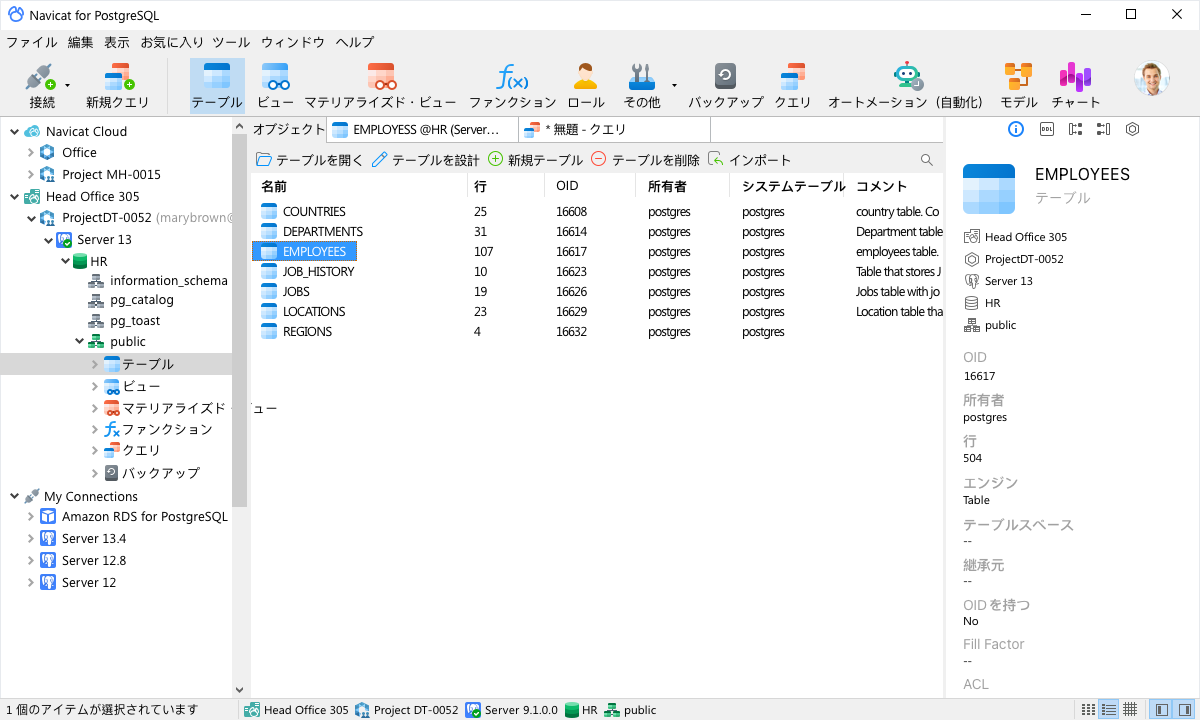Viewport: 1200px width, 720px height.
Task: Click the HR database in status bar
Action: (x=581, y=710)
